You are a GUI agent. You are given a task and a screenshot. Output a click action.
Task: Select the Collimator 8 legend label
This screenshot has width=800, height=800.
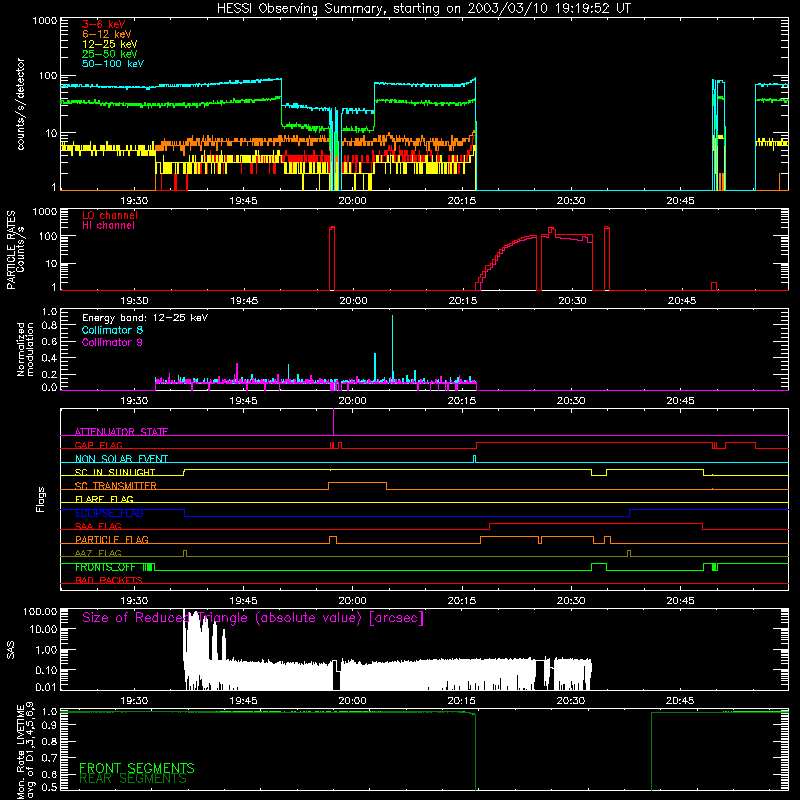click(112, 330)
